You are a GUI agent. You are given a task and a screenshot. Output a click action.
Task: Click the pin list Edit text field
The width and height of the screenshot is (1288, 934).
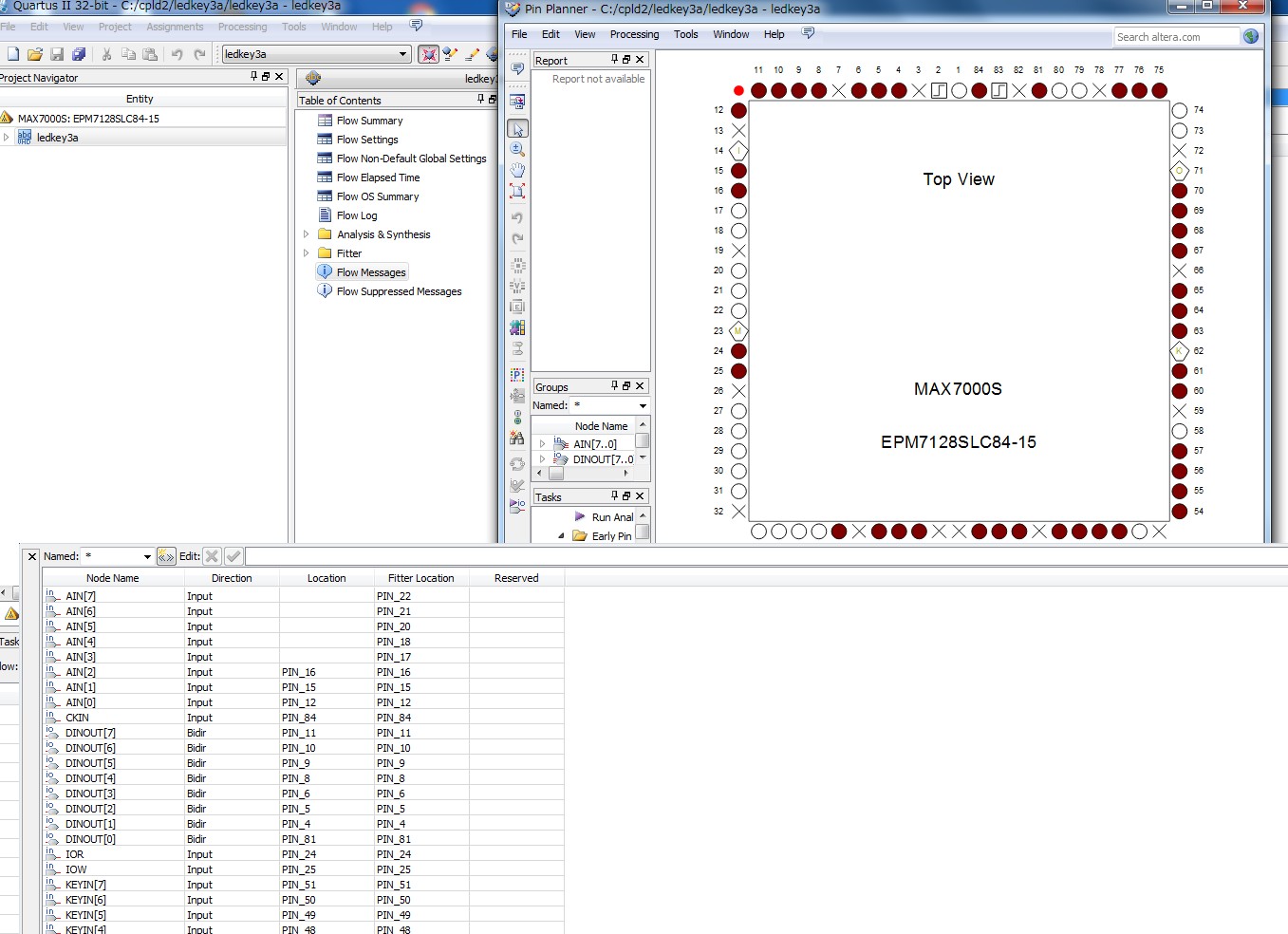tap(766, 556)
